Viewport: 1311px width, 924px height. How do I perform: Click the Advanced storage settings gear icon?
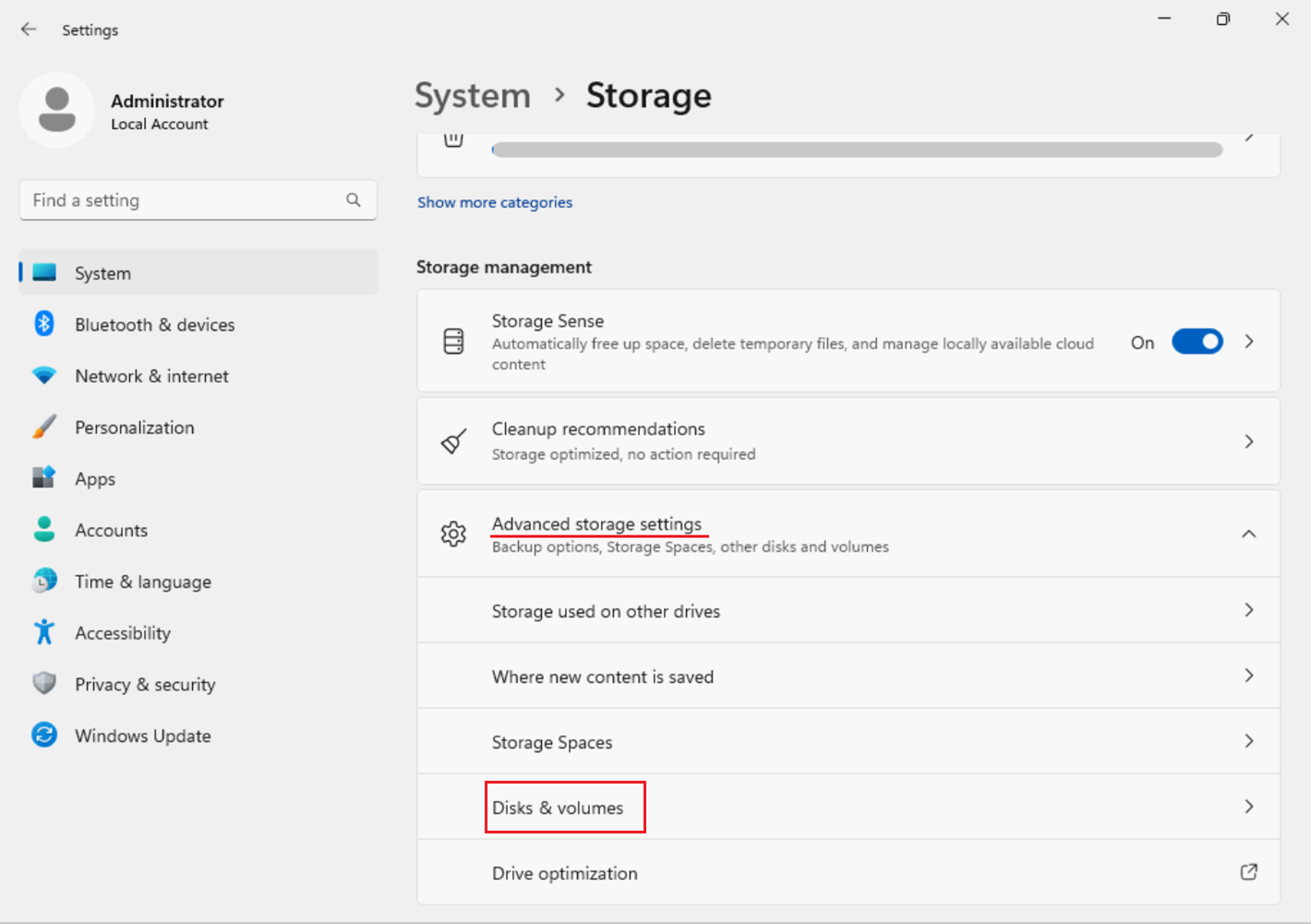tap(453, 534)
